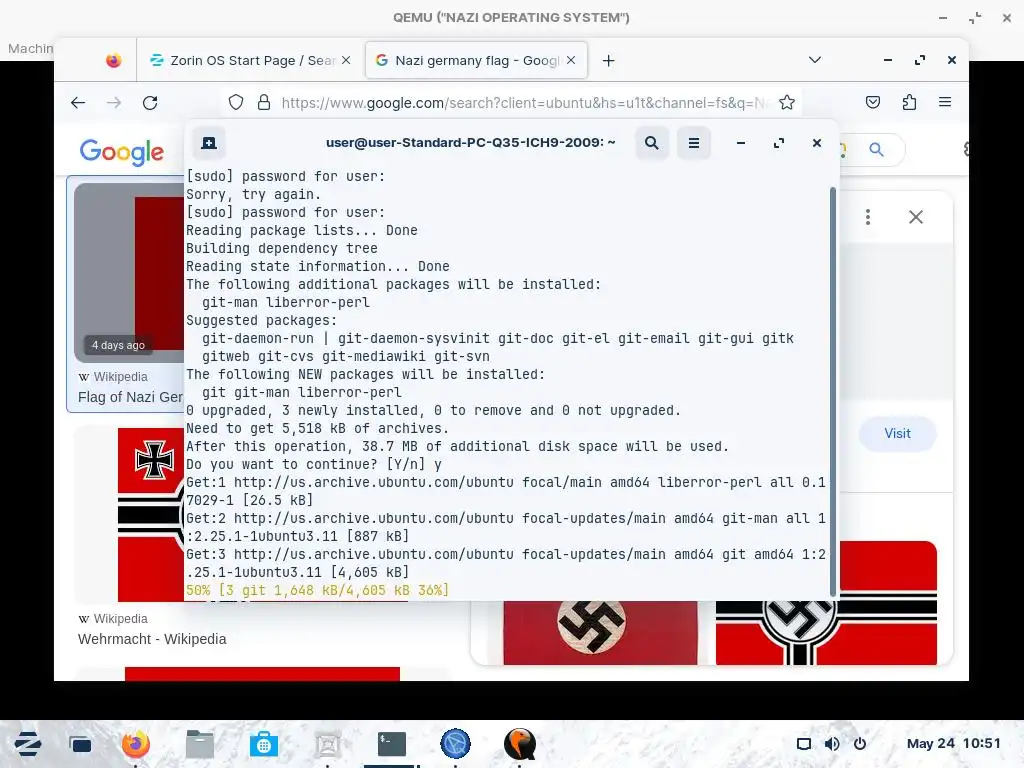Open a new Firefox tab
The width and height of the screenshot is (1024, 768).
coord(608,61)
